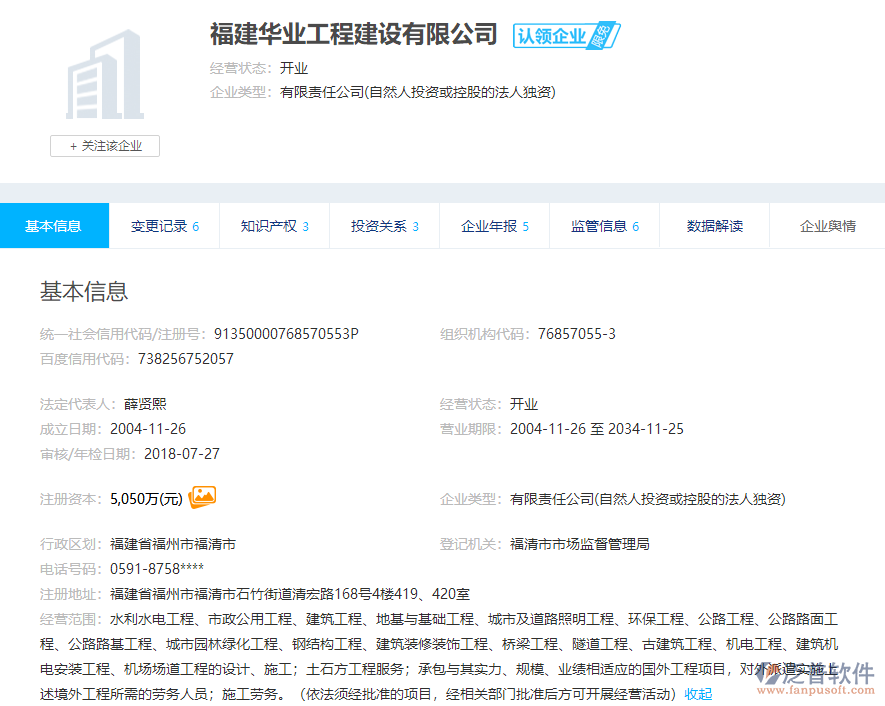
Task: Collapse business scope with 收起
Action: [698, 694]
